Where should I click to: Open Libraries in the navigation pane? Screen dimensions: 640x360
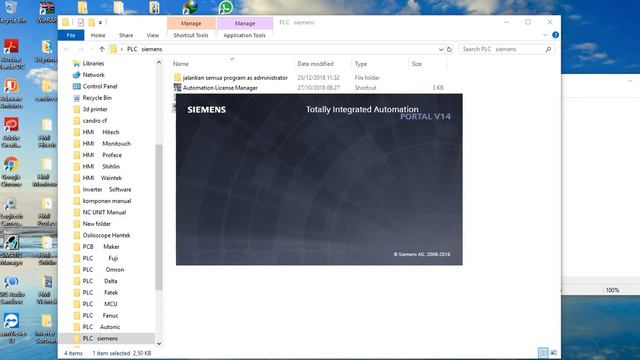[93, 63]
